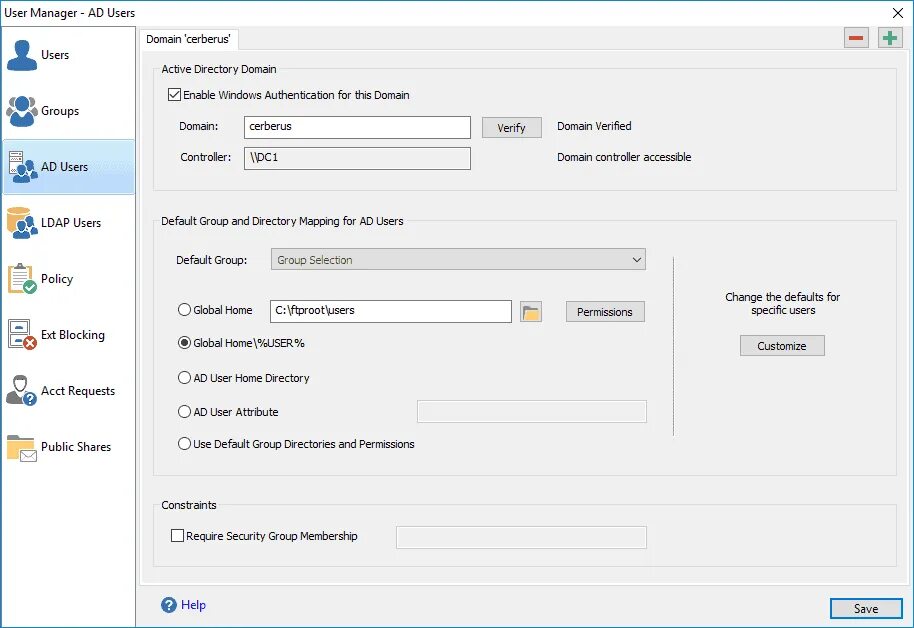914x628 pixels.
Task: Click Customize for specific users
Action: [782, 346]
